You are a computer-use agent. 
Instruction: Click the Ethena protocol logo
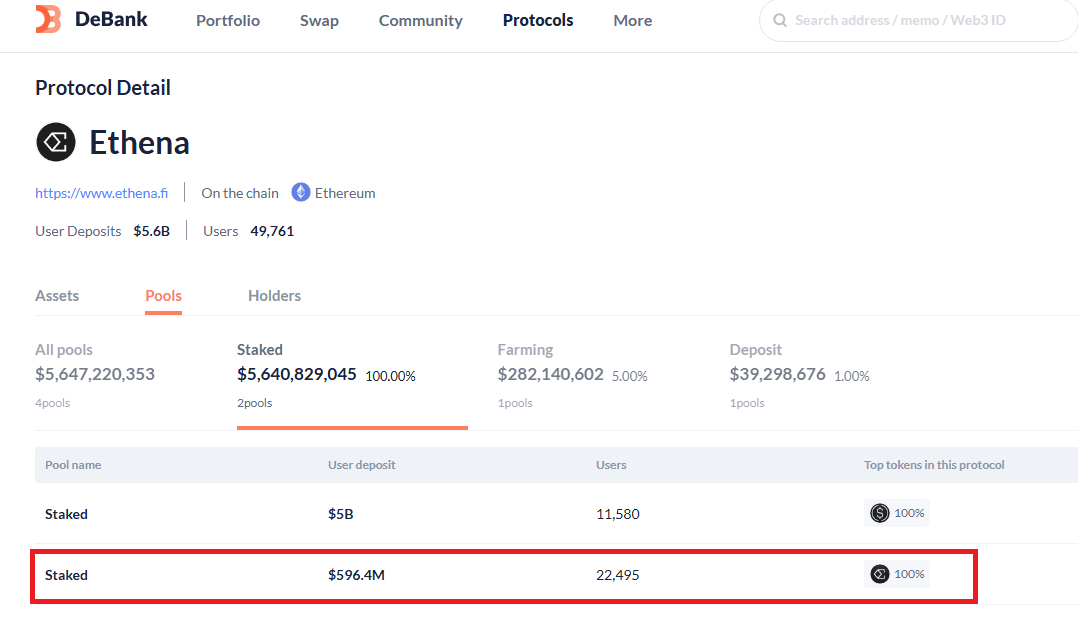[x=56, y=142]
